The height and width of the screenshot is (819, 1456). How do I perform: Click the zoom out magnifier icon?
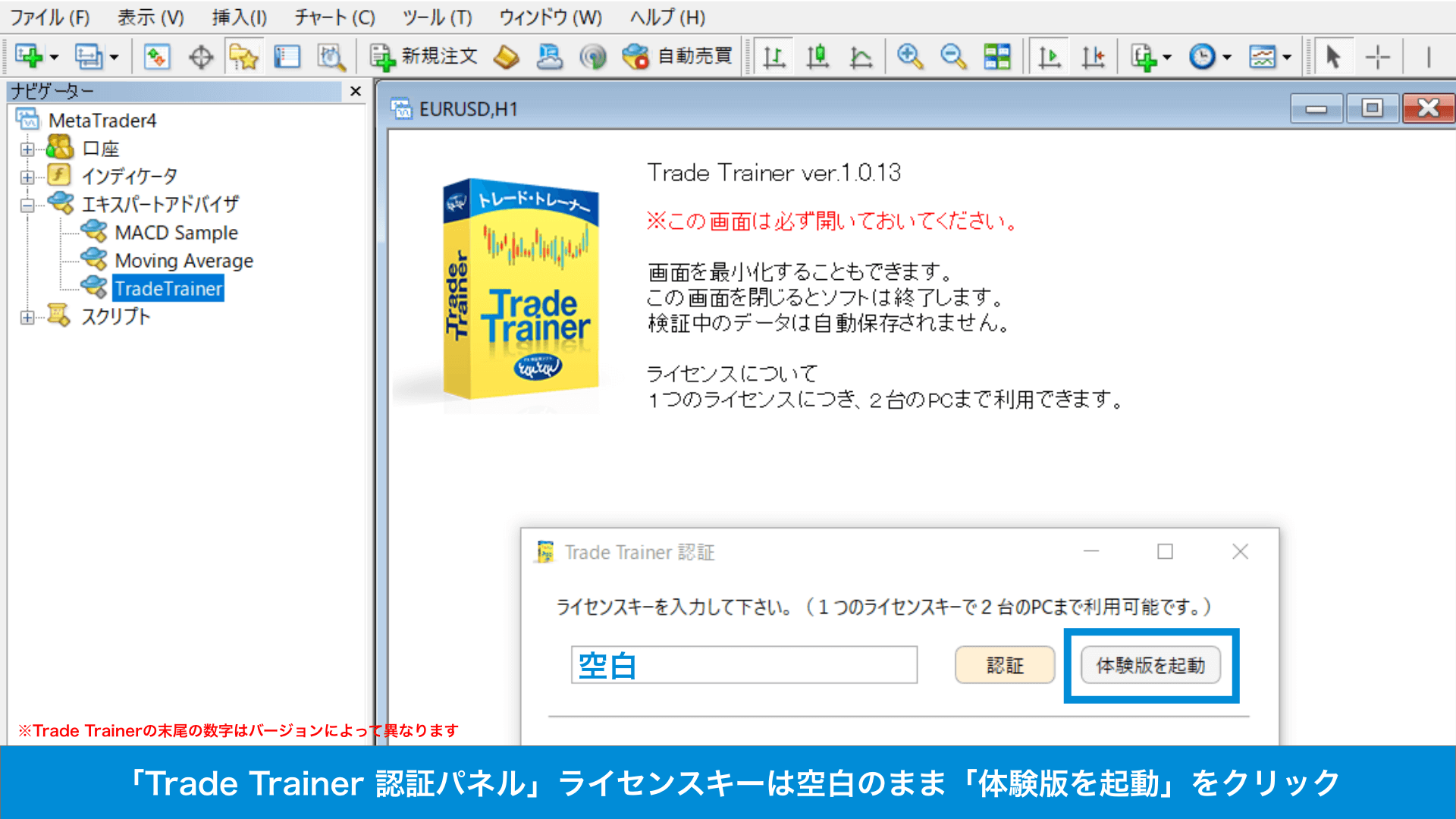pyautogui.click(x=954, y=55)
